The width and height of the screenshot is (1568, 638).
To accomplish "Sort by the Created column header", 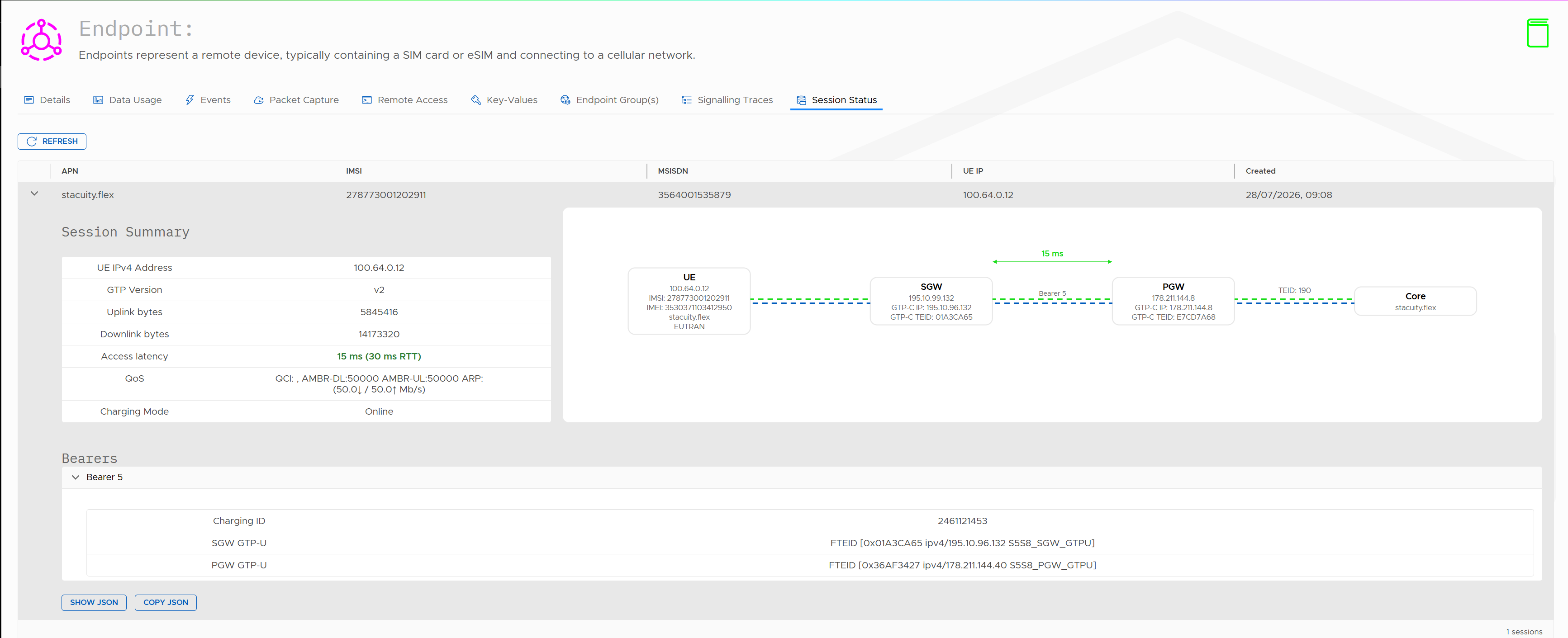I will pos(1260,171).
